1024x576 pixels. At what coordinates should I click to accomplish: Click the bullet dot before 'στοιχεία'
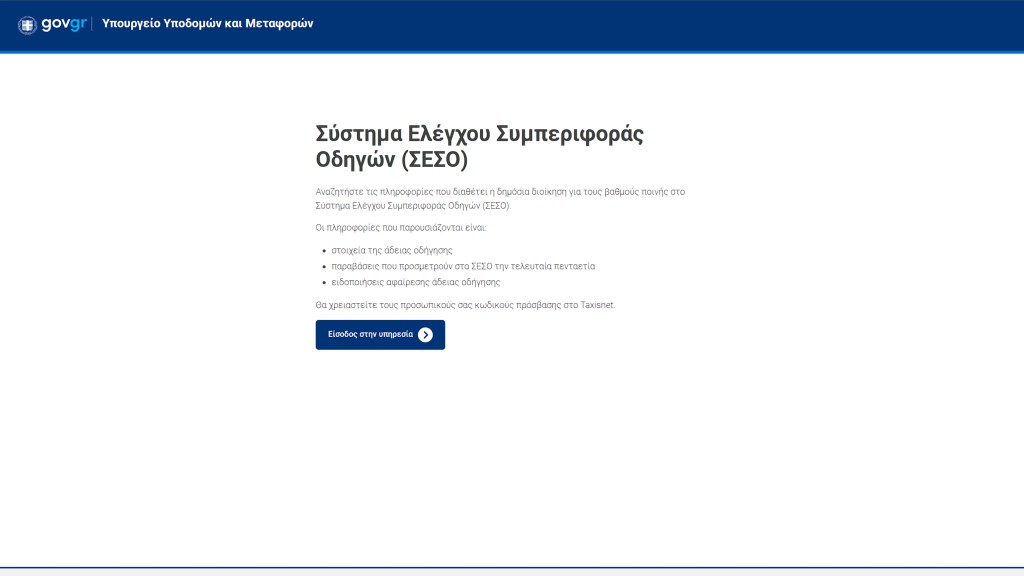[323, 250]
